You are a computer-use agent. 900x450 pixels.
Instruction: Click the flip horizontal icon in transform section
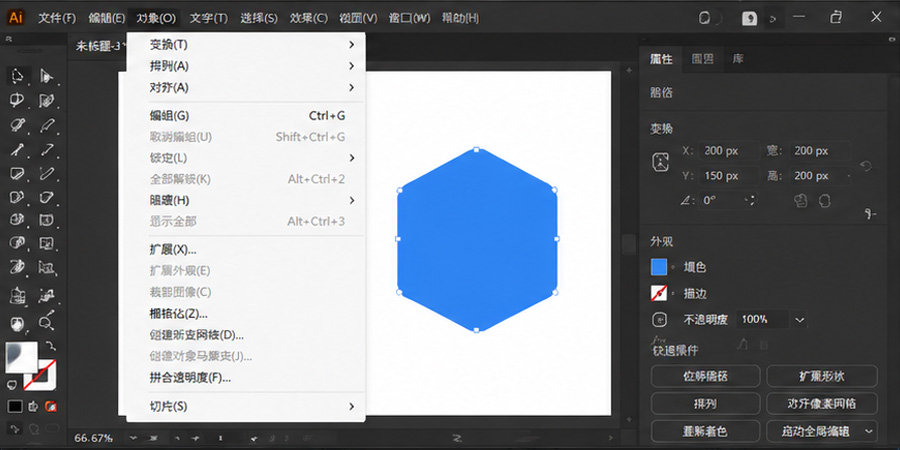(x=801, y=200)
